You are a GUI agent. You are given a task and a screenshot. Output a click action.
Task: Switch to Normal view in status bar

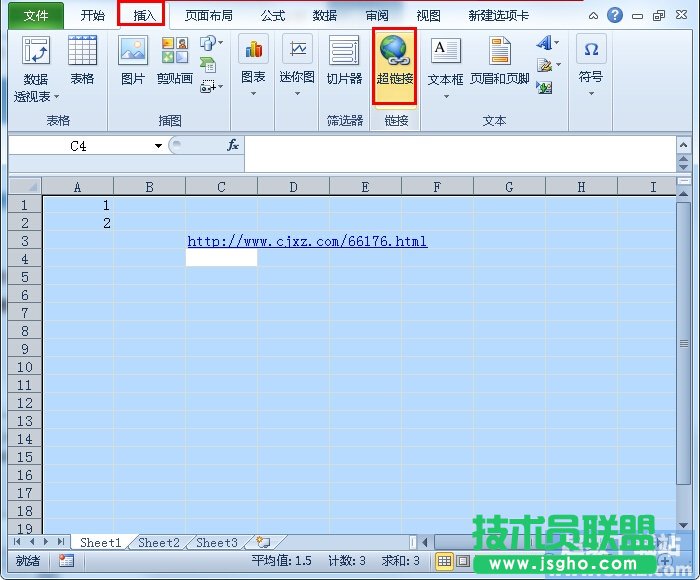444,561
